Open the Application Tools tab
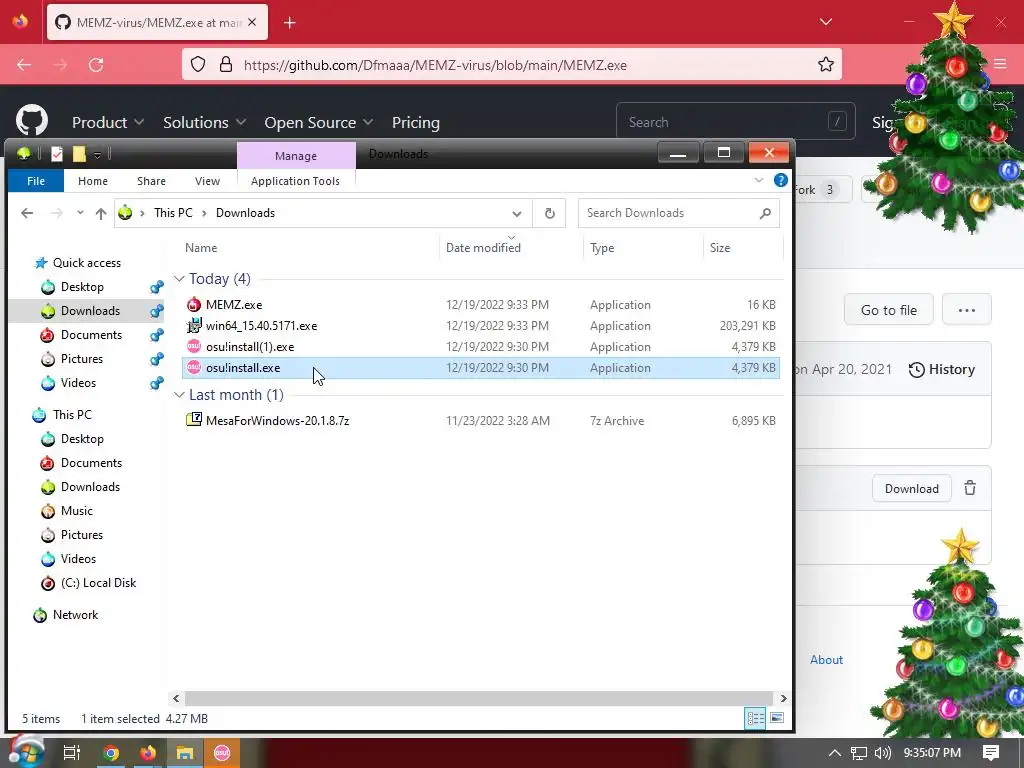Image resolution: width=1024 pixels, height=768 pixels. coord(295,181)
